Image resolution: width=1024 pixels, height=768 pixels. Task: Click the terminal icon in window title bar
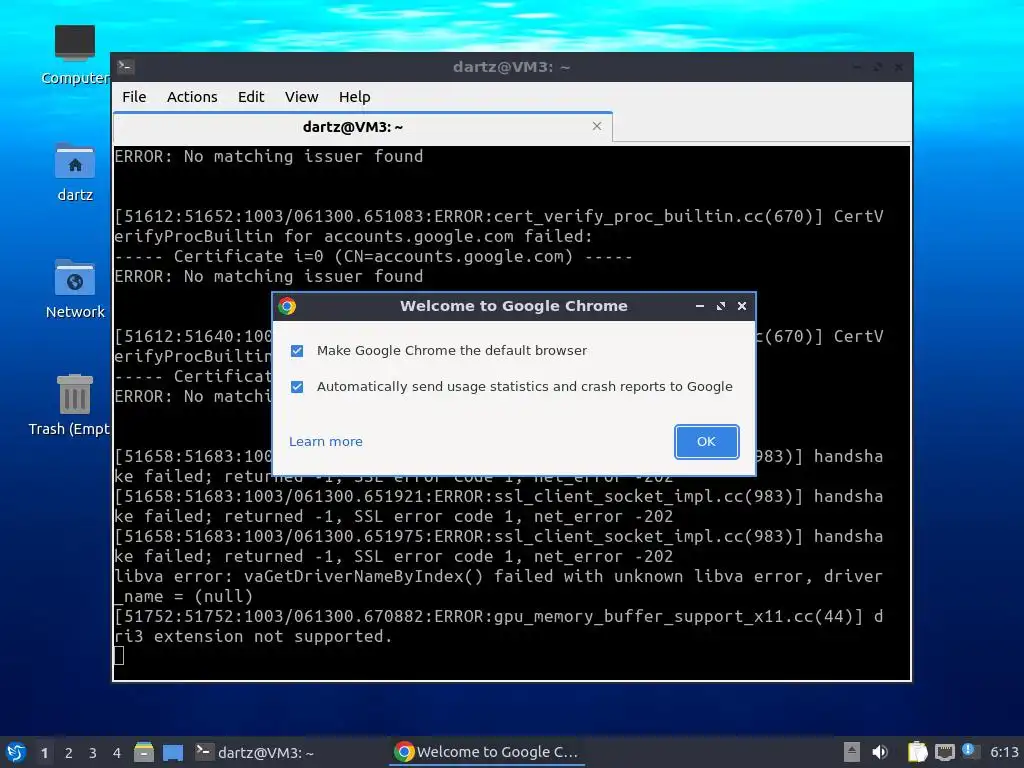126,67
